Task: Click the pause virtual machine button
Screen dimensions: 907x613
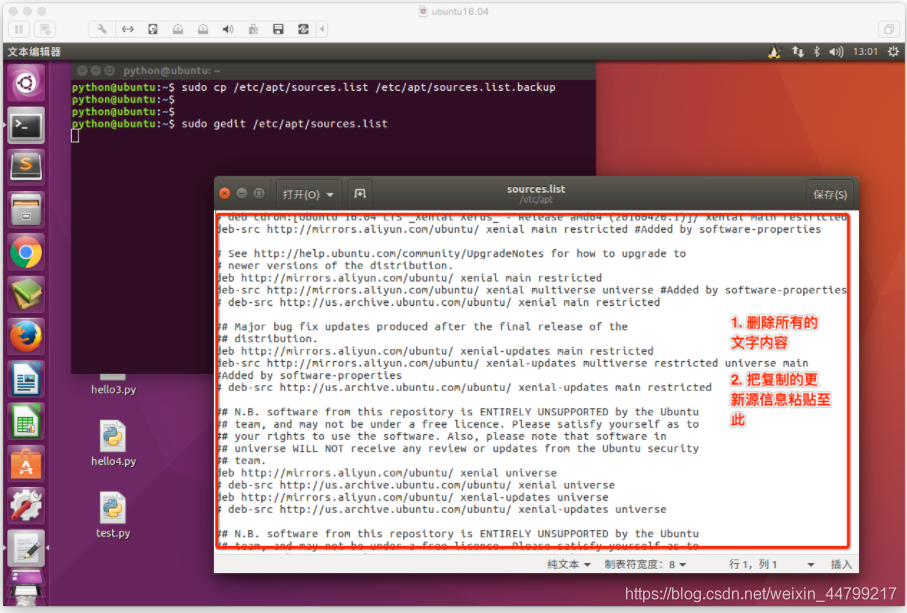Action: (x=19, y=29)
